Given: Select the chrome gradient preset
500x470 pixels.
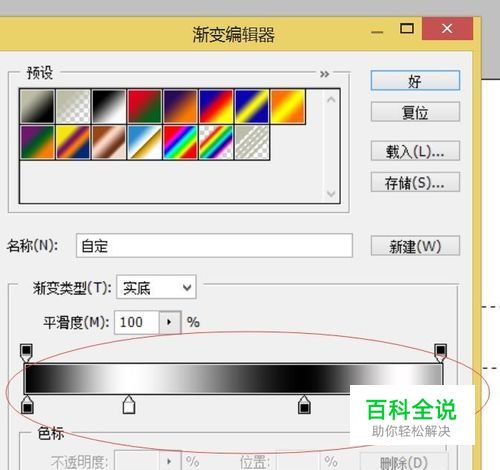Looking at the screenshot, I should 145,142.
